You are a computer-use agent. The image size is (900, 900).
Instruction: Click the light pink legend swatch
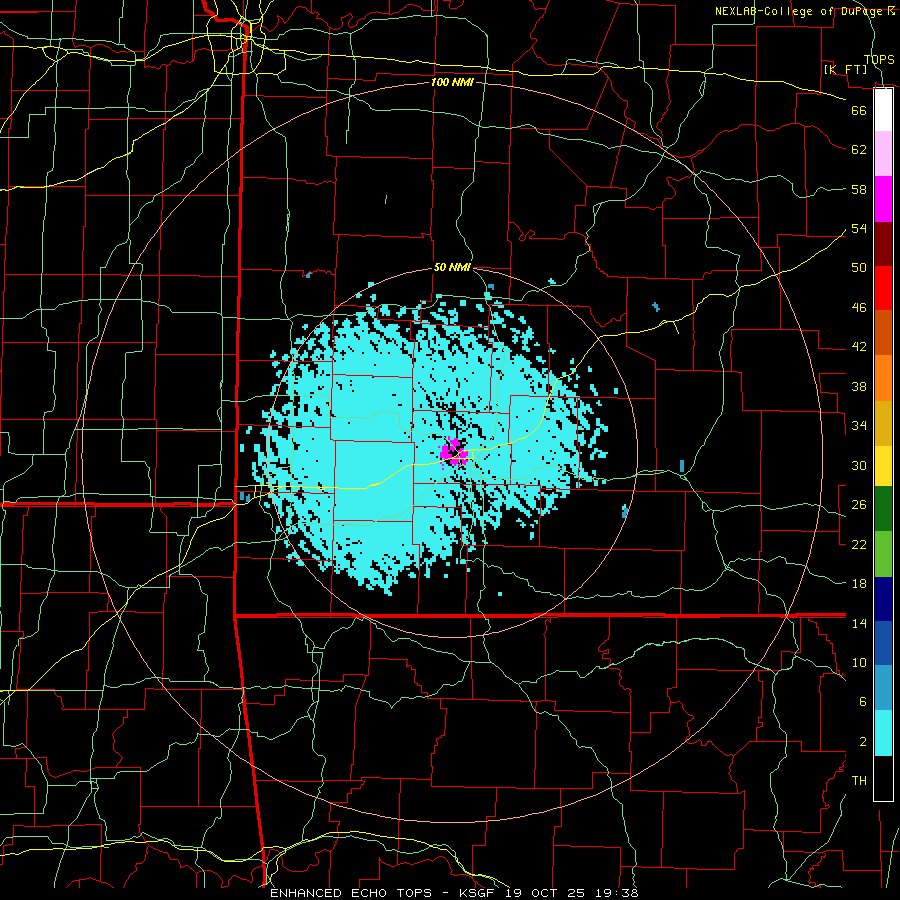coord(883,154)
